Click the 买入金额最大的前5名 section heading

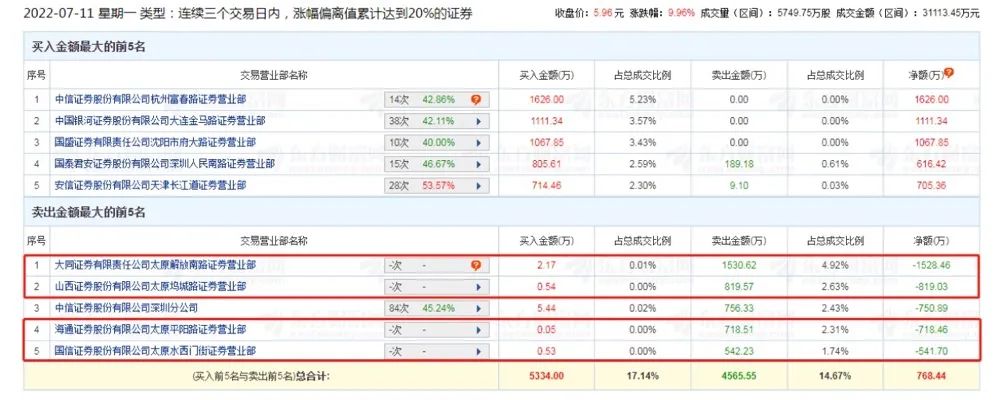click(89, 47)
